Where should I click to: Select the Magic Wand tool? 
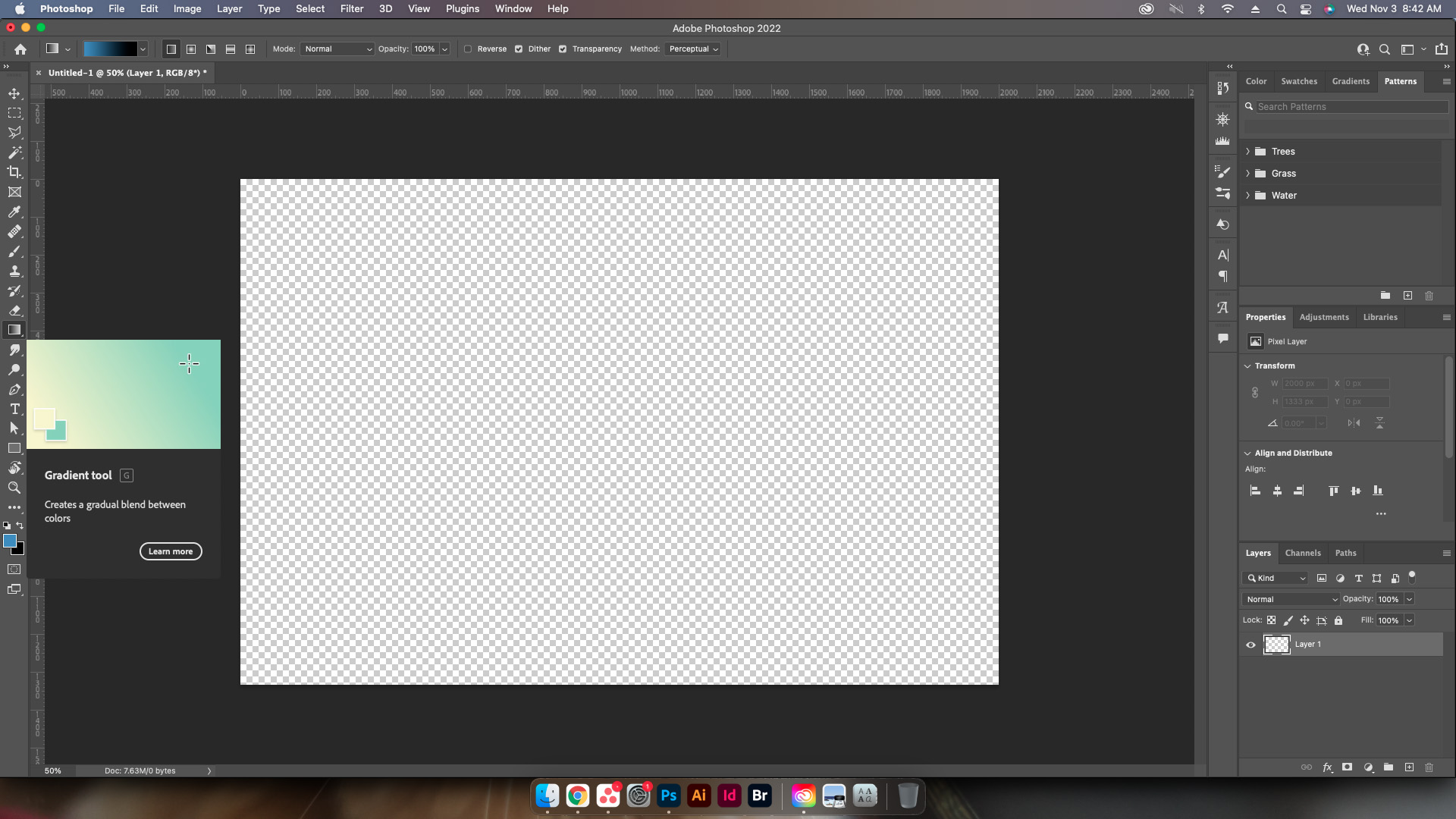tap(14, 152)
